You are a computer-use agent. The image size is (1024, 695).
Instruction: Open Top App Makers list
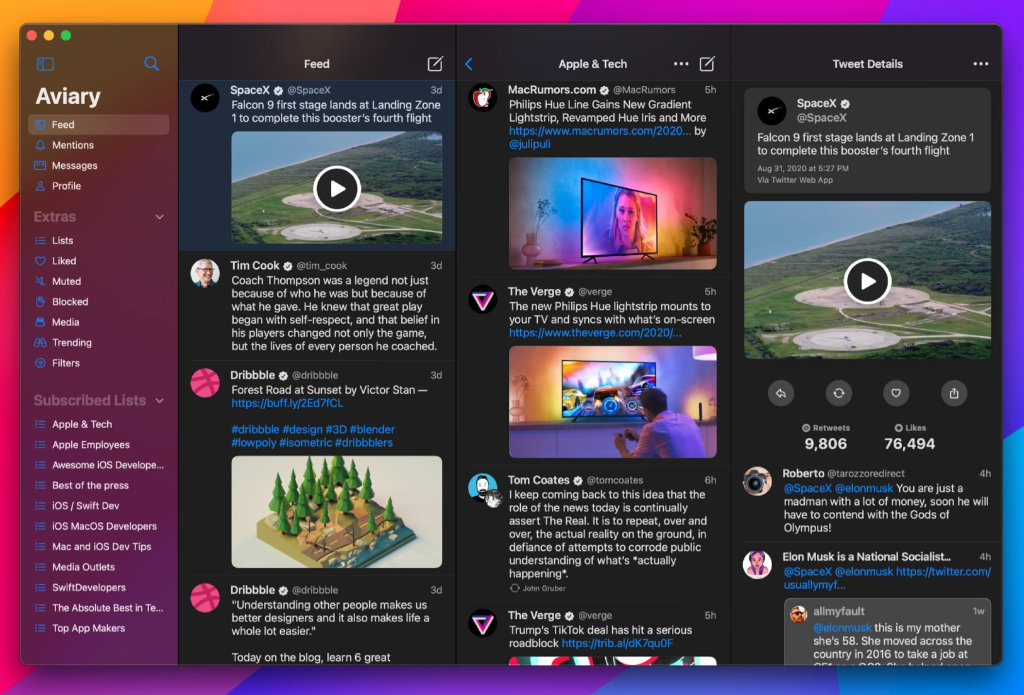[99, 628]
